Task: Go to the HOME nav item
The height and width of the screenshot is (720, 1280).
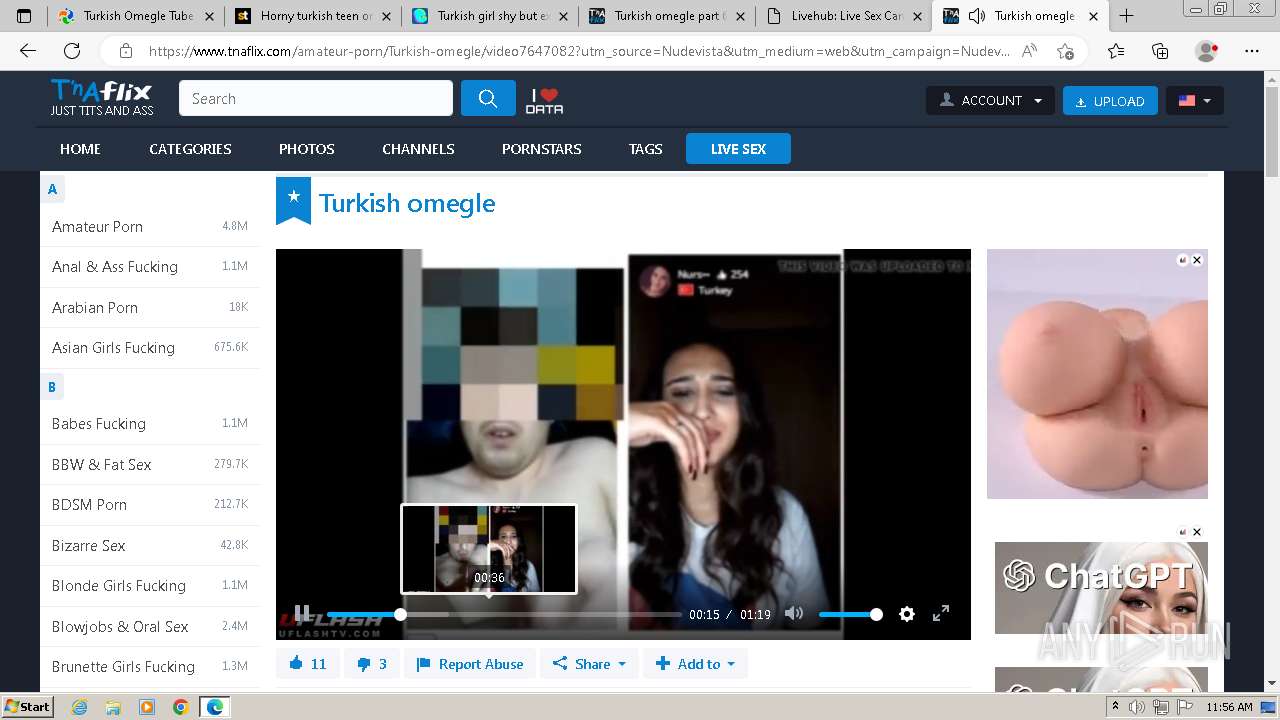Action: click(x=80, y=149)
